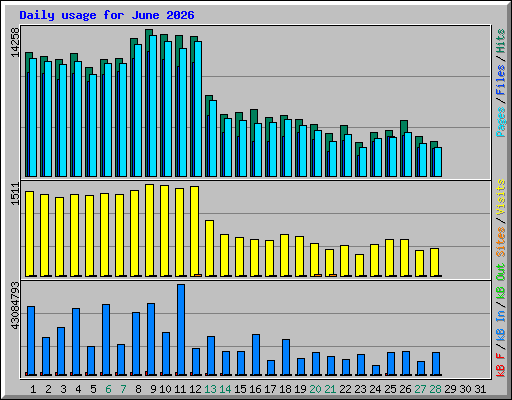The width and height of the screenshot is (512, 400).
Task: Click the '1511' visits axis value
Action: (15, 194)
